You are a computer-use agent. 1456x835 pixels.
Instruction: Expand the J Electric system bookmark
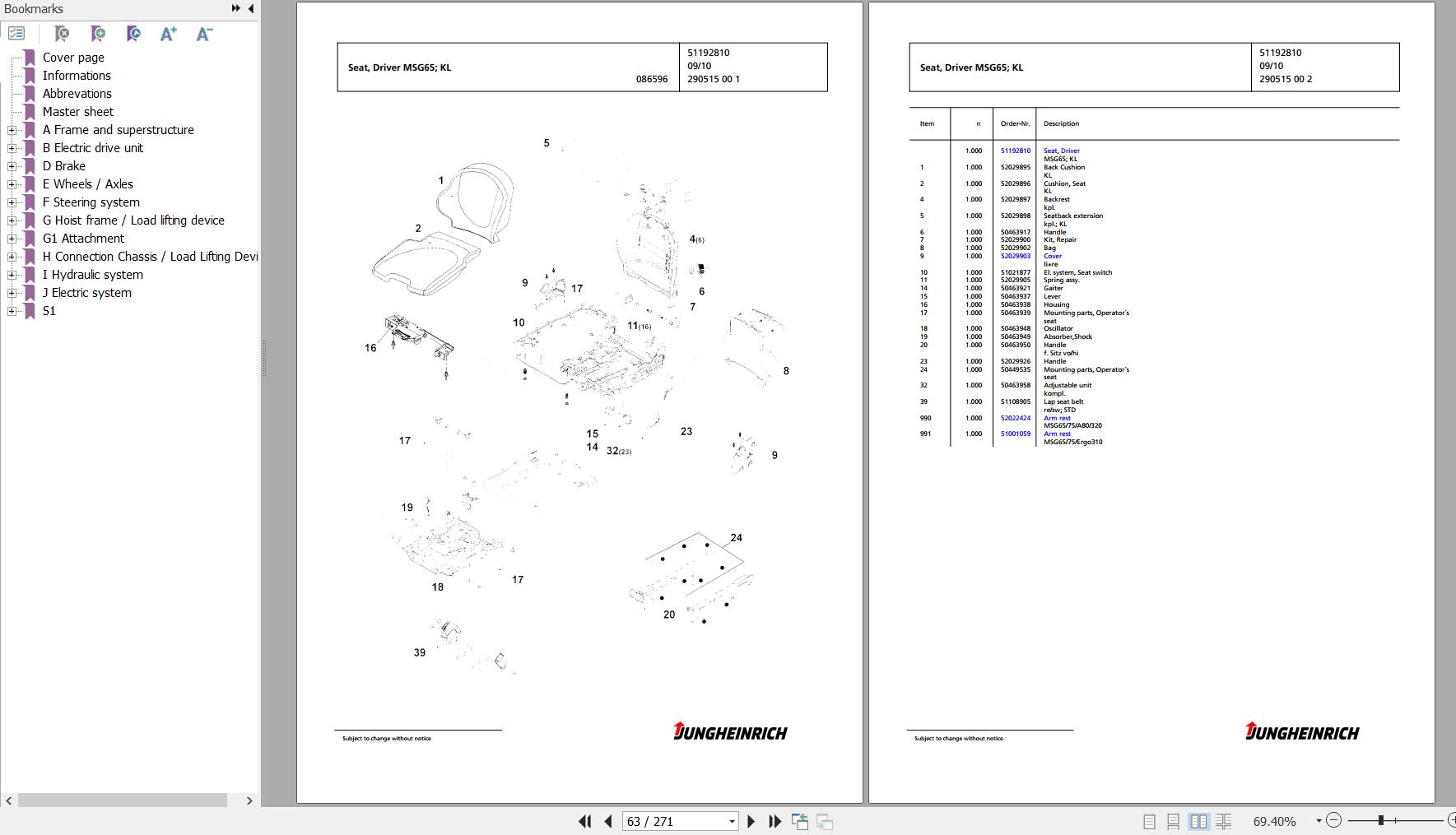12,293
